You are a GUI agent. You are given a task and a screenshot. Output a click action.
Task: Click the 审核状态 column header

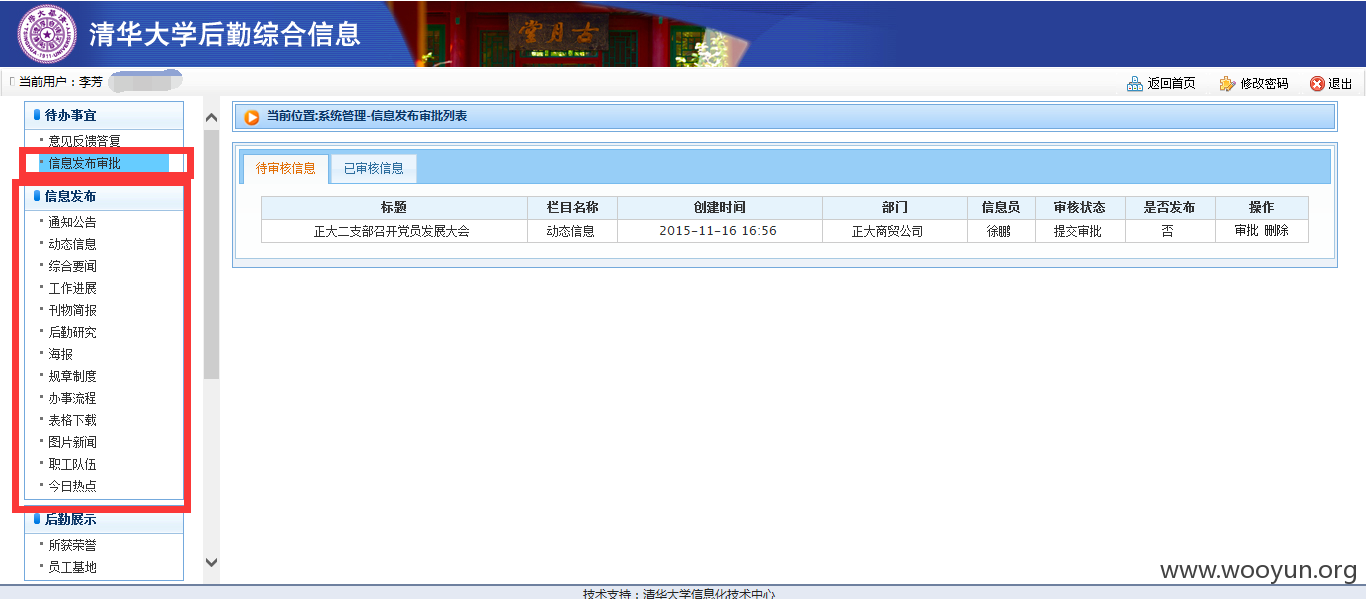coord(1080,207)
